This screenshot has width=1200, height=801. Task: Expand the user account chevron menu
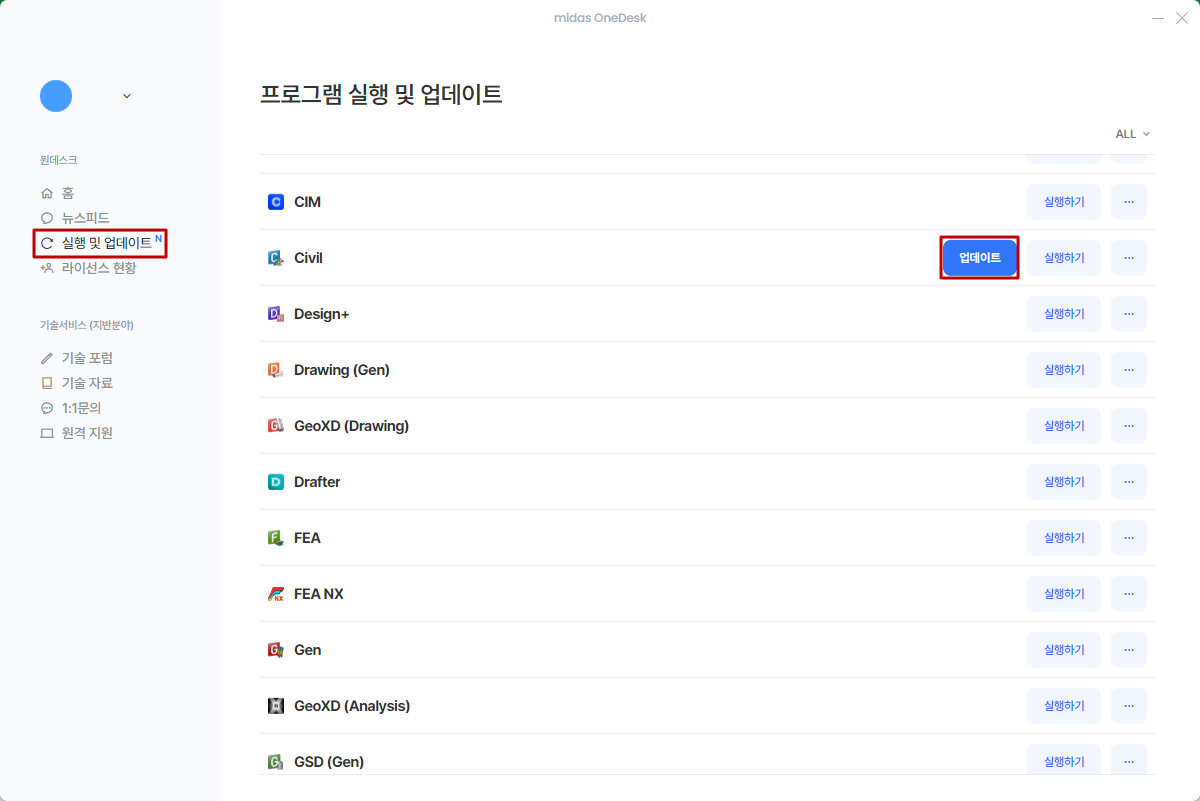coord(126,96)
